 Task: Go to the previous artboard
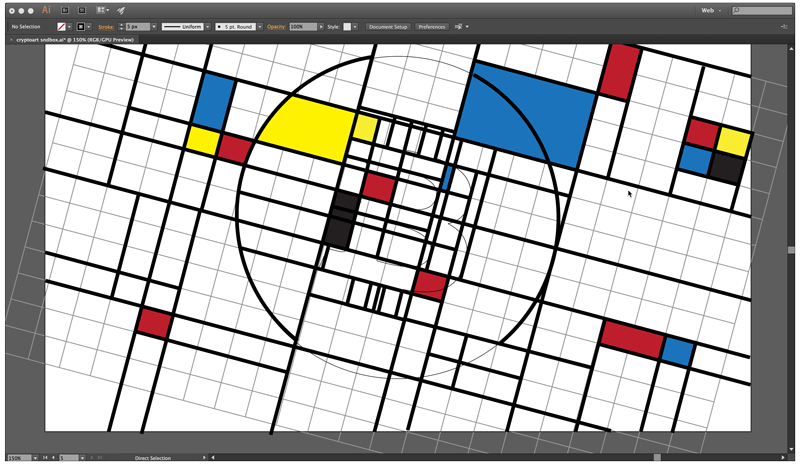[53, 458]
